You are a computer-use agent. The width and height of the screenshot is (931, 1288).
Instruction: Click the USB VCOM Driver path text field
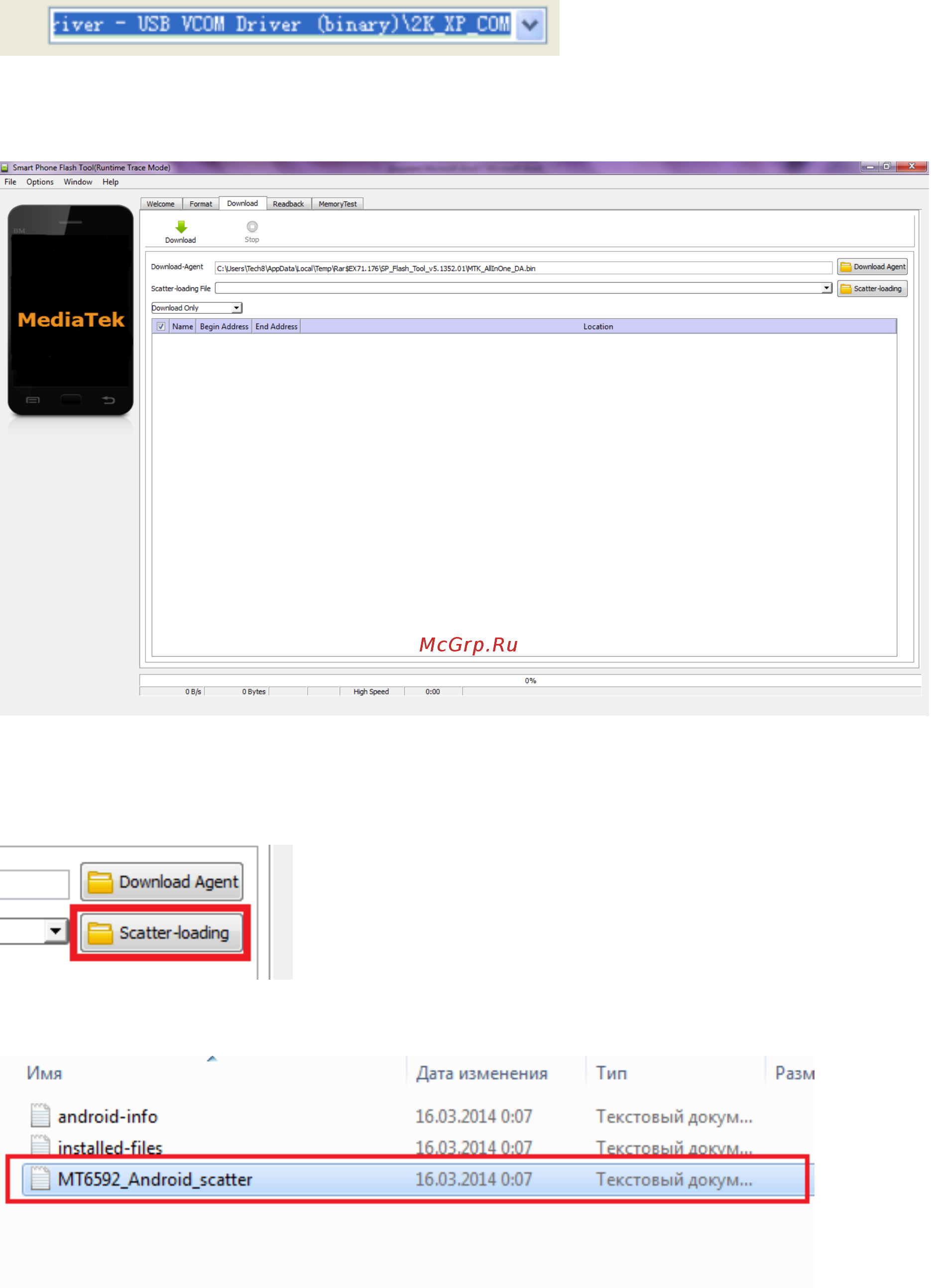pos(282,25)
